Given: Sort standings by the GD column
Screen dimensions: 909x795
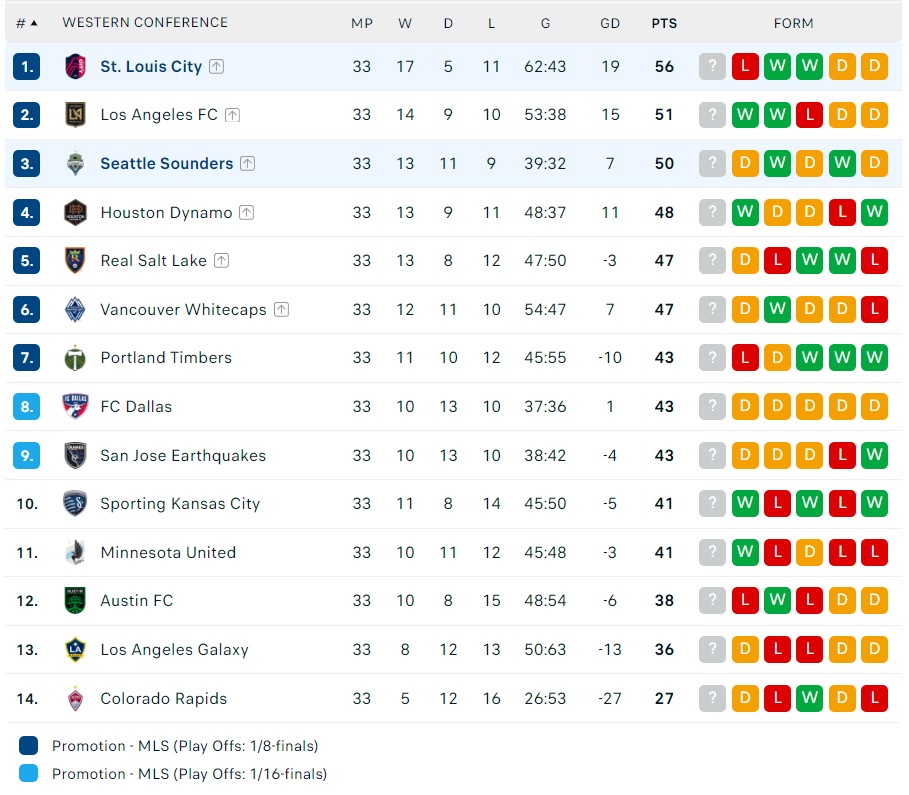Looking at the screenshot, I should [x=610, y=22].
